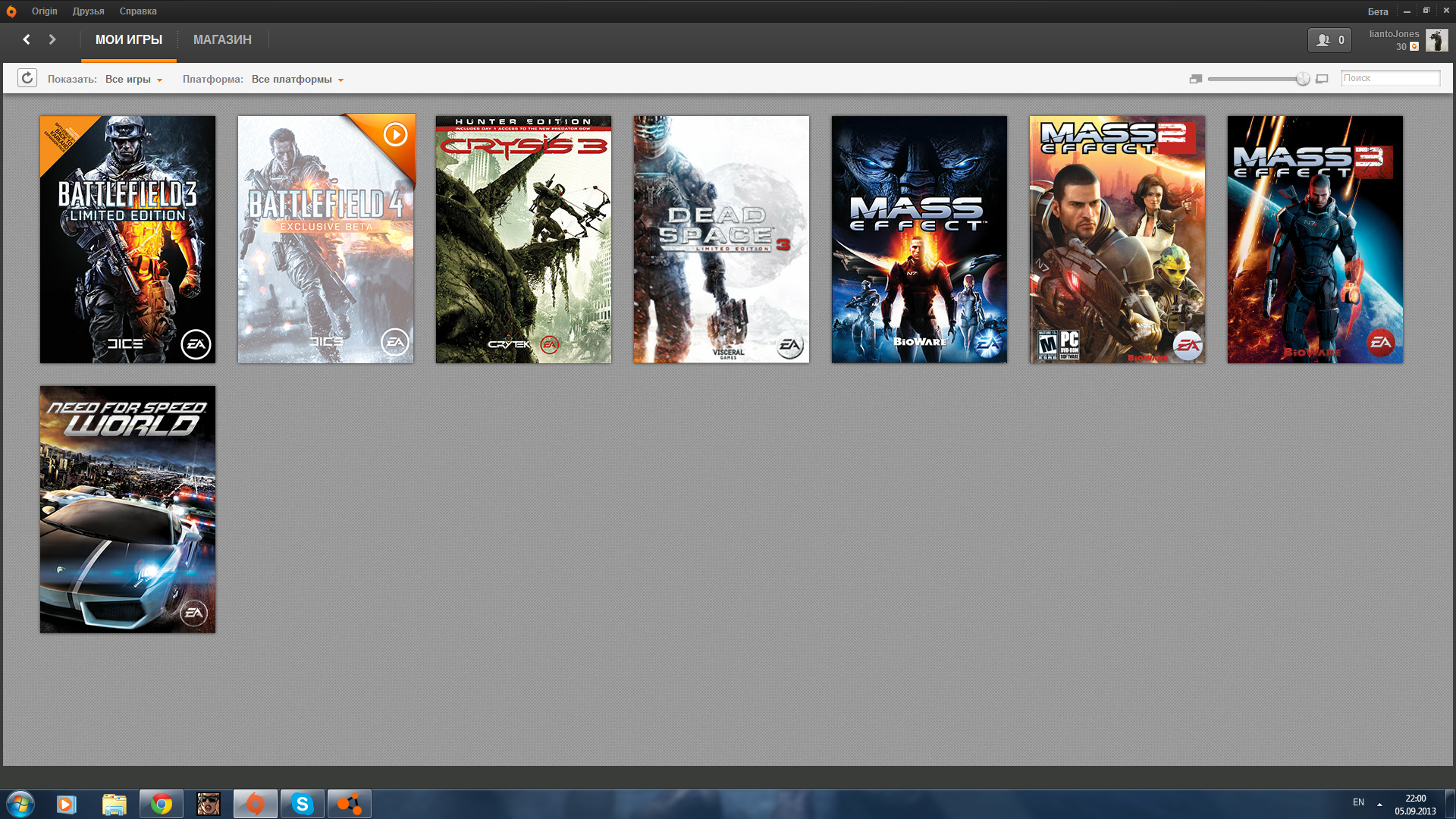Switch to the МОИ ИГРЫ tab
1456x819 pixels.
point(129,40)
